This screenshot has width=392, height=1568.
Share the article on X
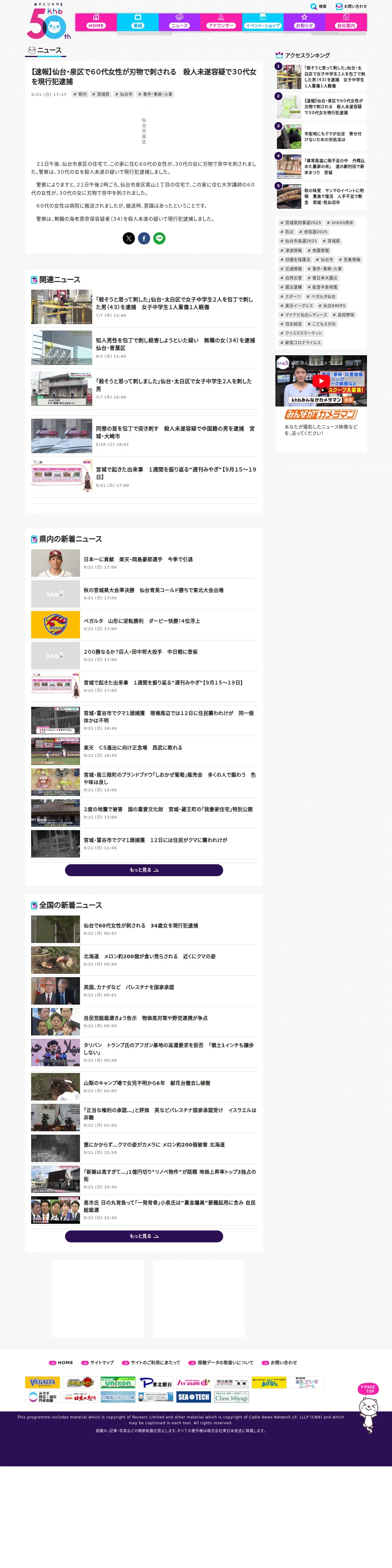click(129, 238)
